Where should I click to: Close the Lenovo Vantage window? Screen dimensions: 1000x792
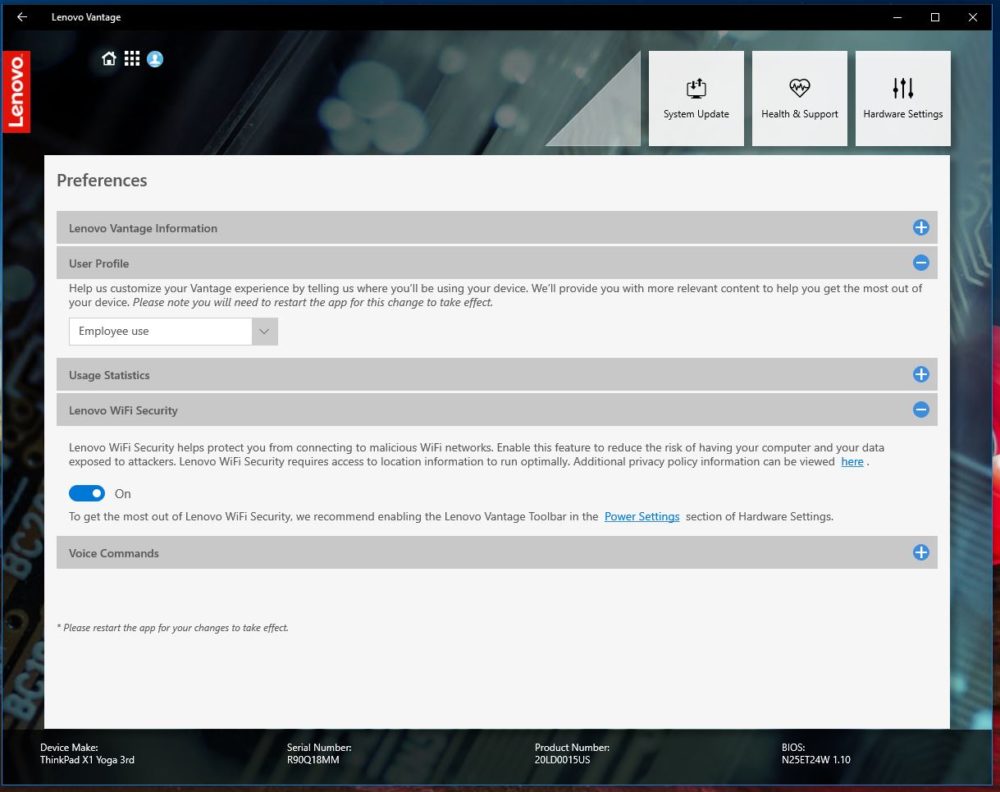(x=973, y=17)
